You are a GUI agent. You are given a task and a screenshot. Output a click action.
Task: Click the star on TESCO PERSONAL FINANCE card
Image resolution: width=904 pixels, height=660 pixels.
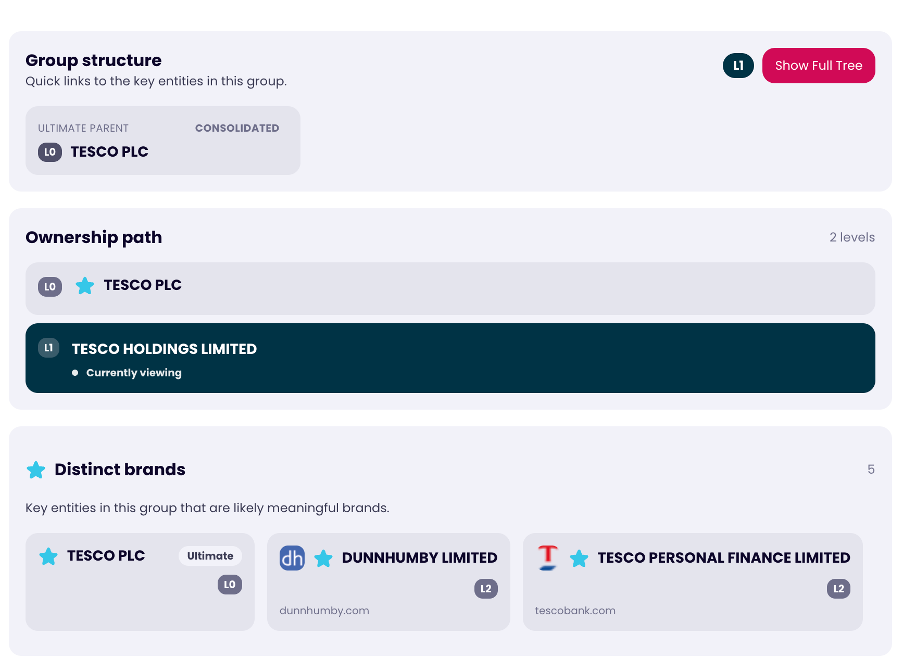579,559
